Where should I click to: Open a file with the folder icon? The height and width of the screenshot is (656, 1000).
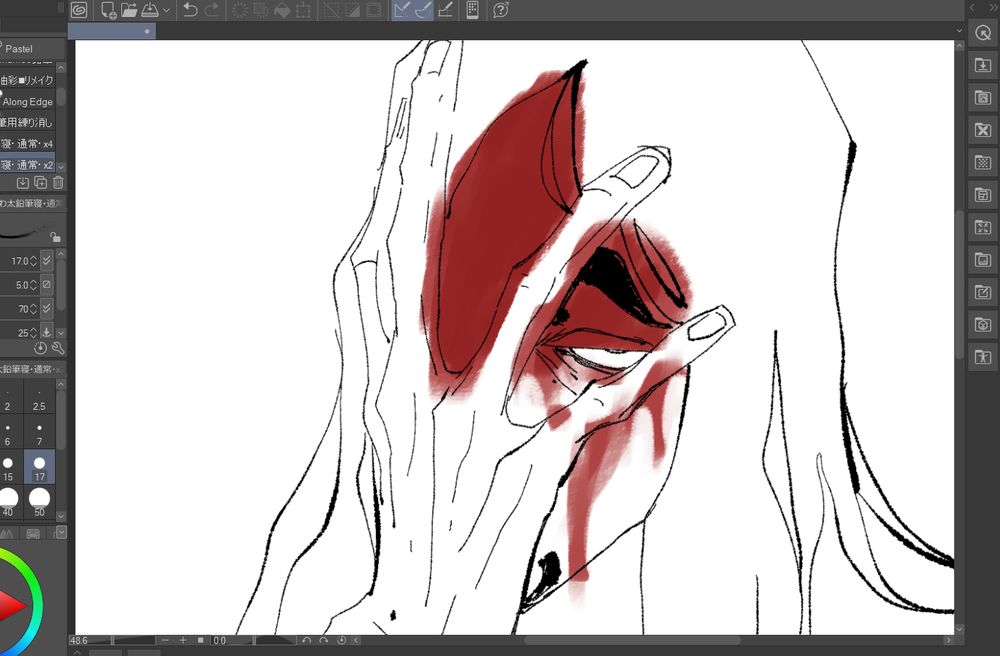click(129, 10)
